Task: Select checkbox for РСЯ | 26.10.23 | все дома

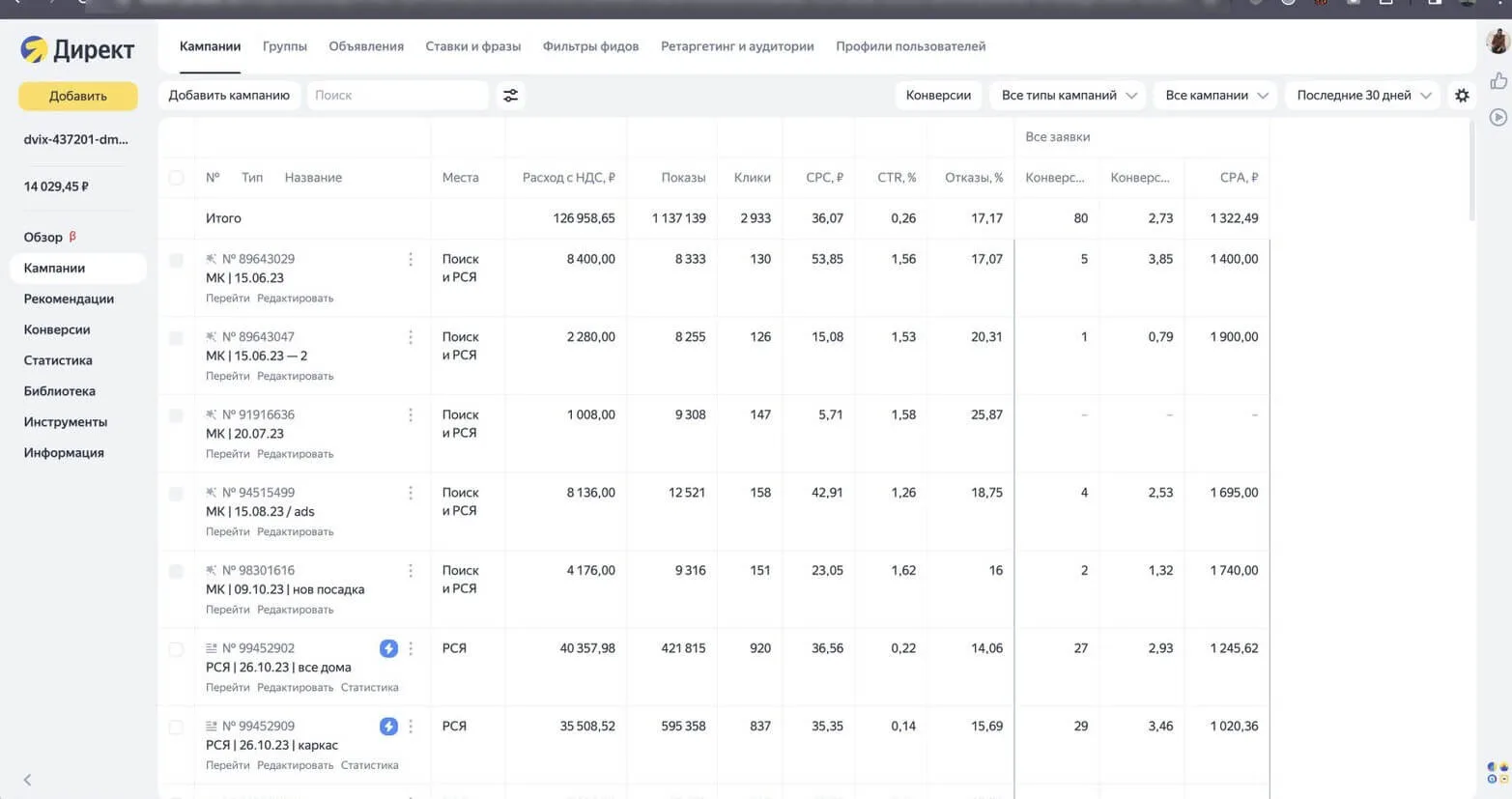Action: point(176,649)
